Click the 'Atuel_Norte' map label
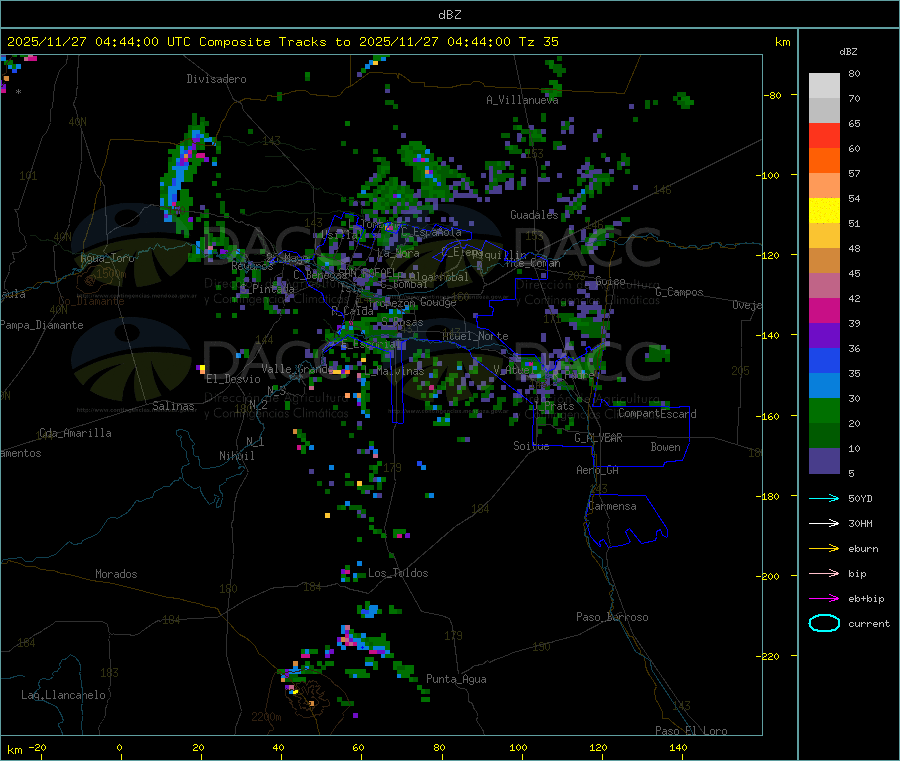This screenshot has height=761, width=900. (475, 336)
